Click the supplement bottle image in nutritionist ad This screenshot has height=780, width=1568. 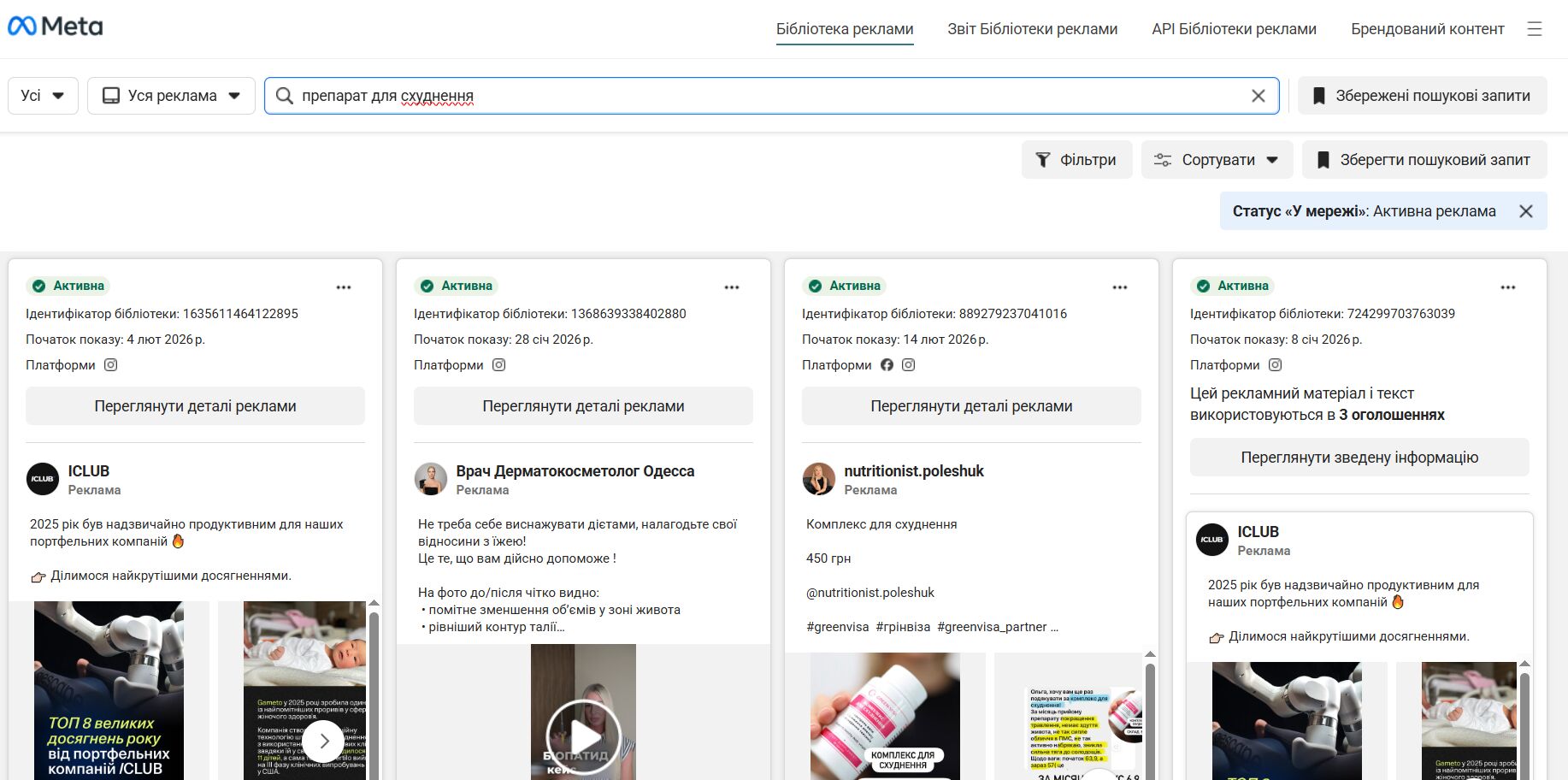click(x=885, y=716)
